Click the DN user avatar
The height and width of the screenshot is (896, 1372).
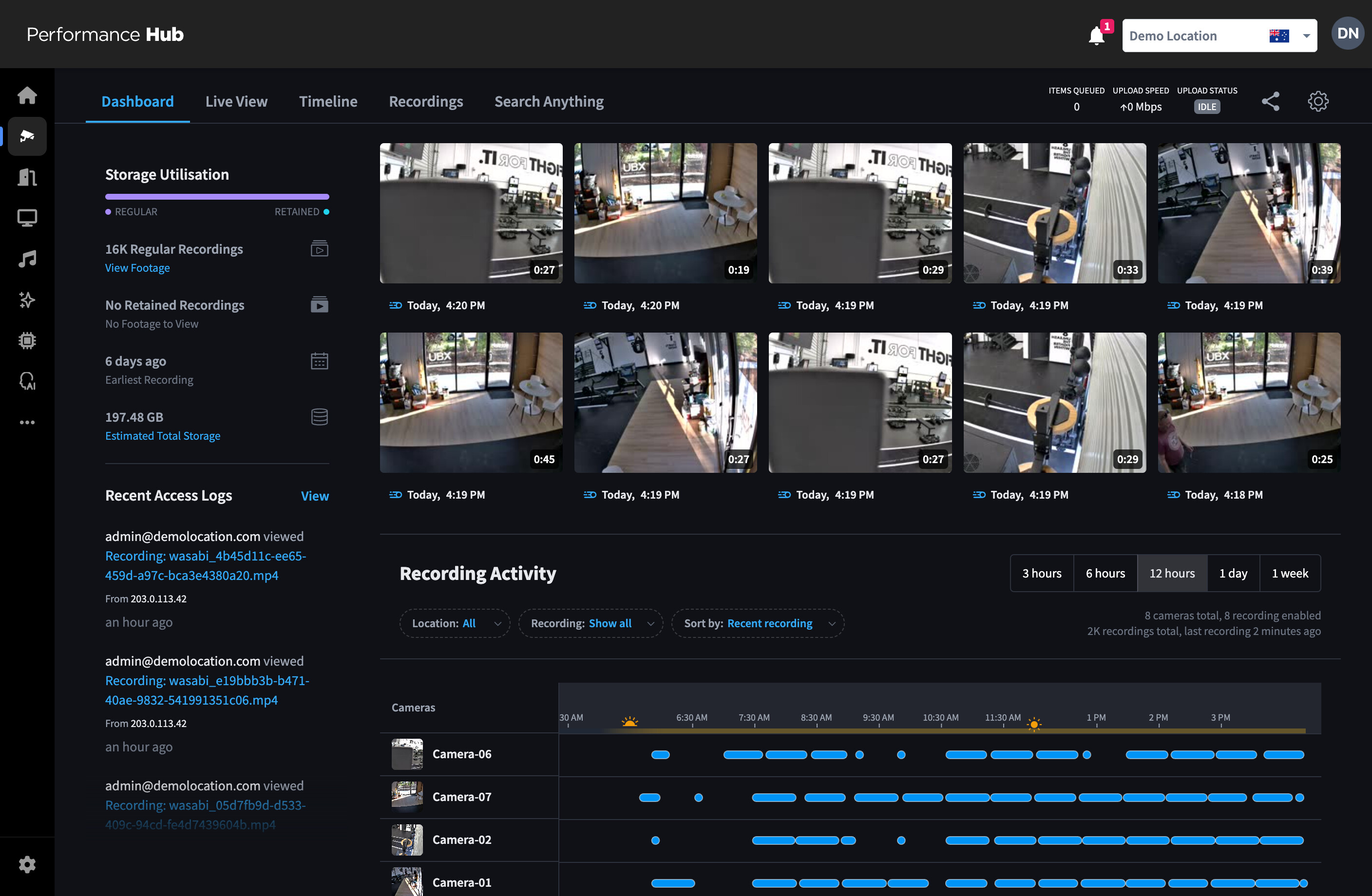pos(1348,34)
